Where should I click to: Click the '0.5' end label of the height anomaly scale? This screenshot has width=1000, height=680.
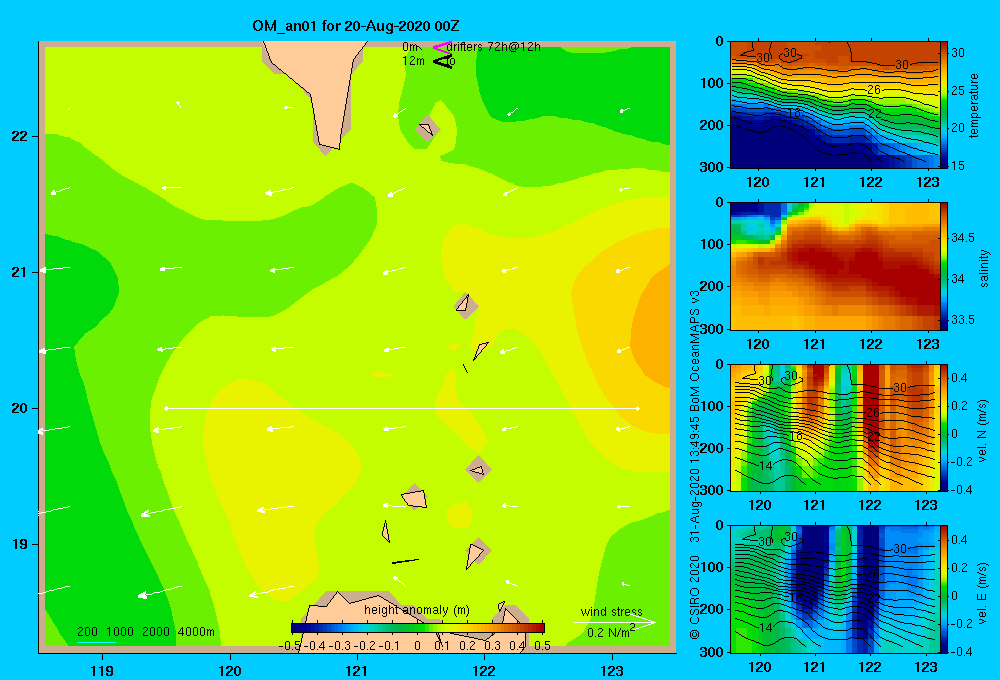542,646
